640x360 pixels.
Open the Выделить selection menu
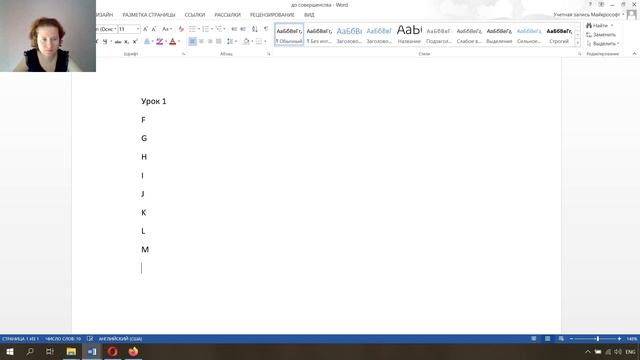pos(603,44)
